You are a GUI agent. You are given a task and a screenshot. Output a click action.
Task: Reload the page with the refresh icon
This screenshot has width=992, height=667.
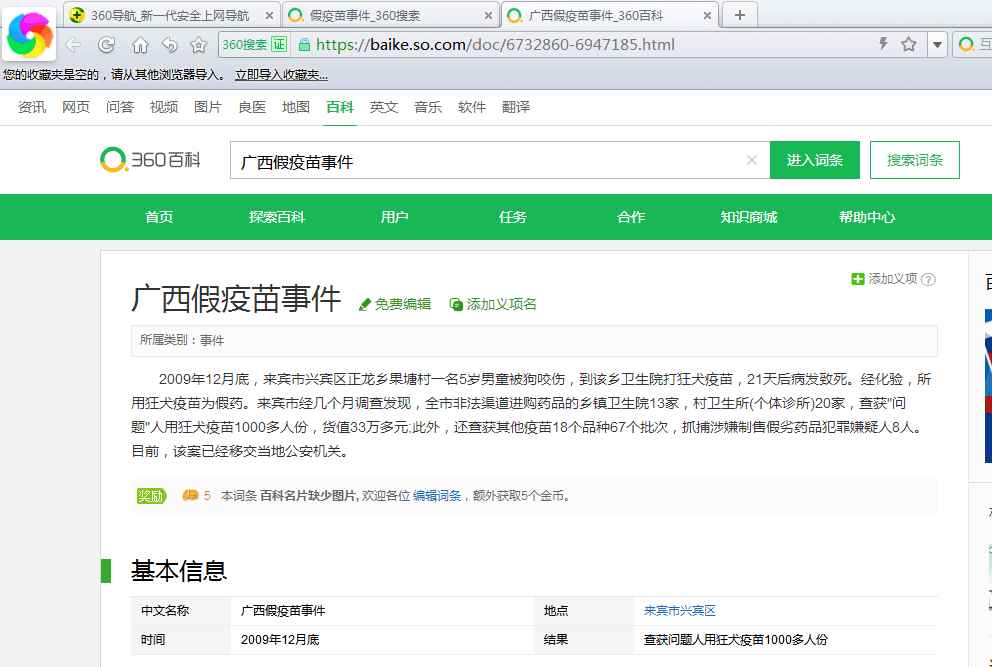[106, 45]
